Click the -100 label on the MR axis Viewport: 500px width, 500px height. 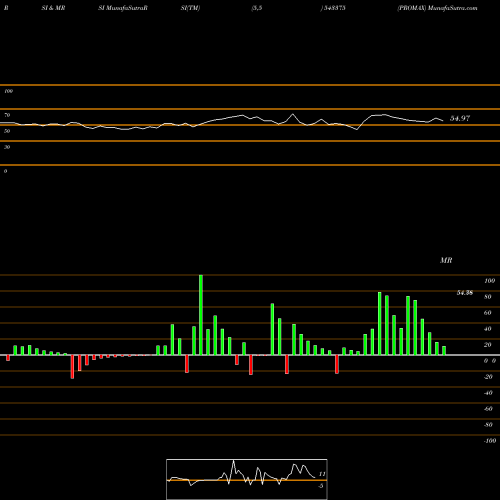[490, 441]
